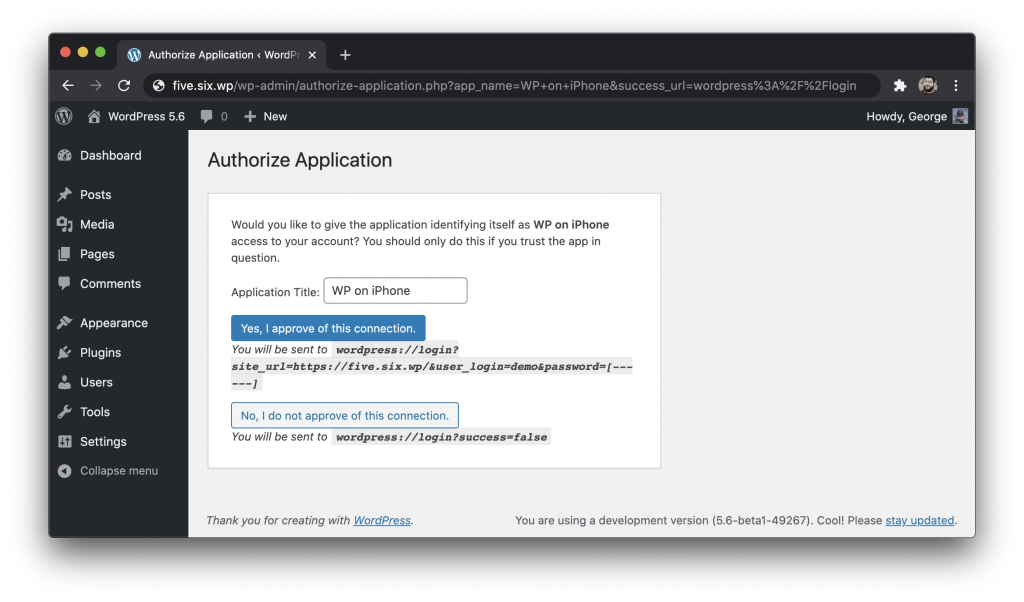Open the comments bubble icon in admin bar

[206, 116]
